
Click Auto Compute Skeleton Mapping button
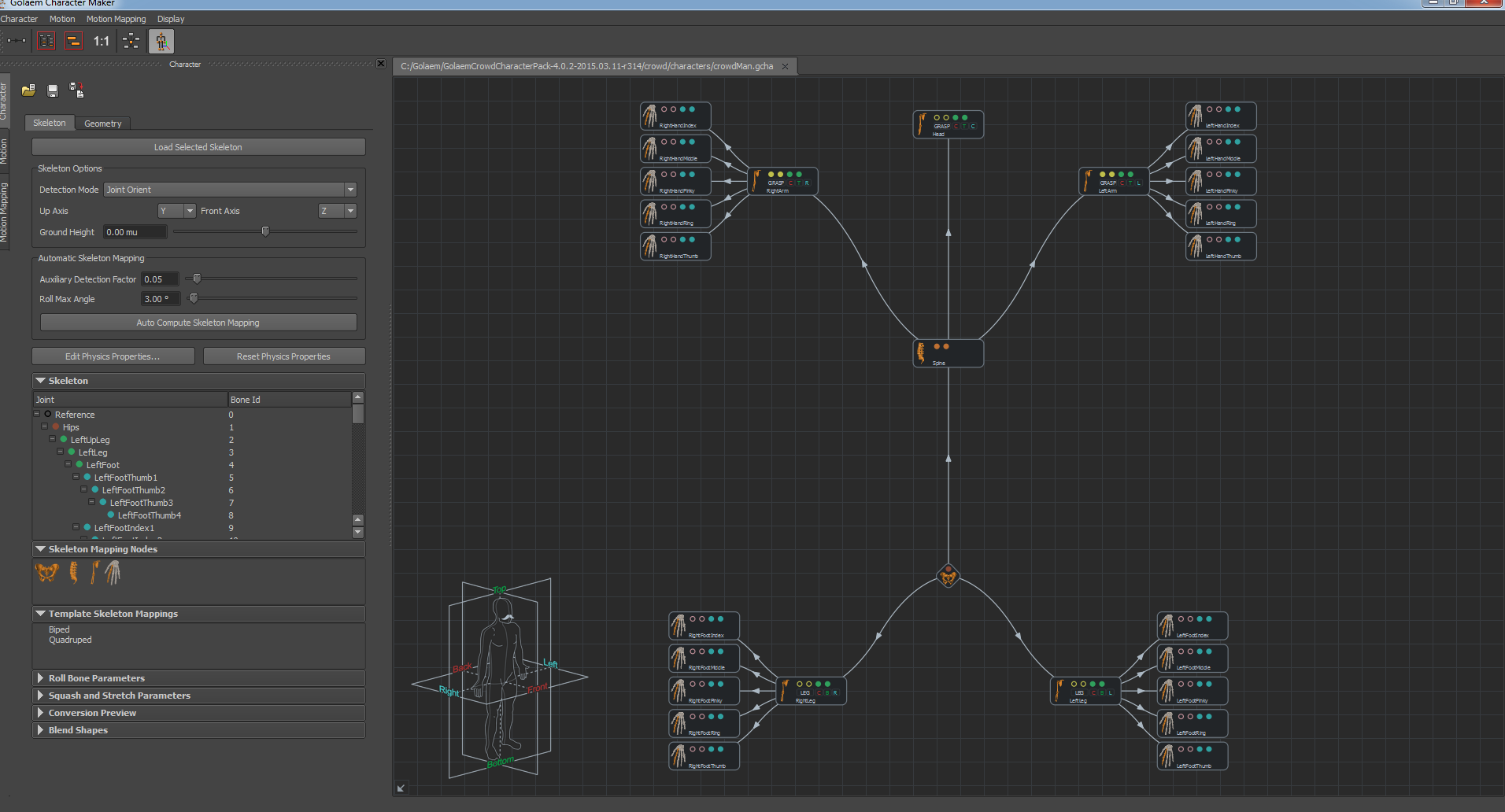click(198, 323)
